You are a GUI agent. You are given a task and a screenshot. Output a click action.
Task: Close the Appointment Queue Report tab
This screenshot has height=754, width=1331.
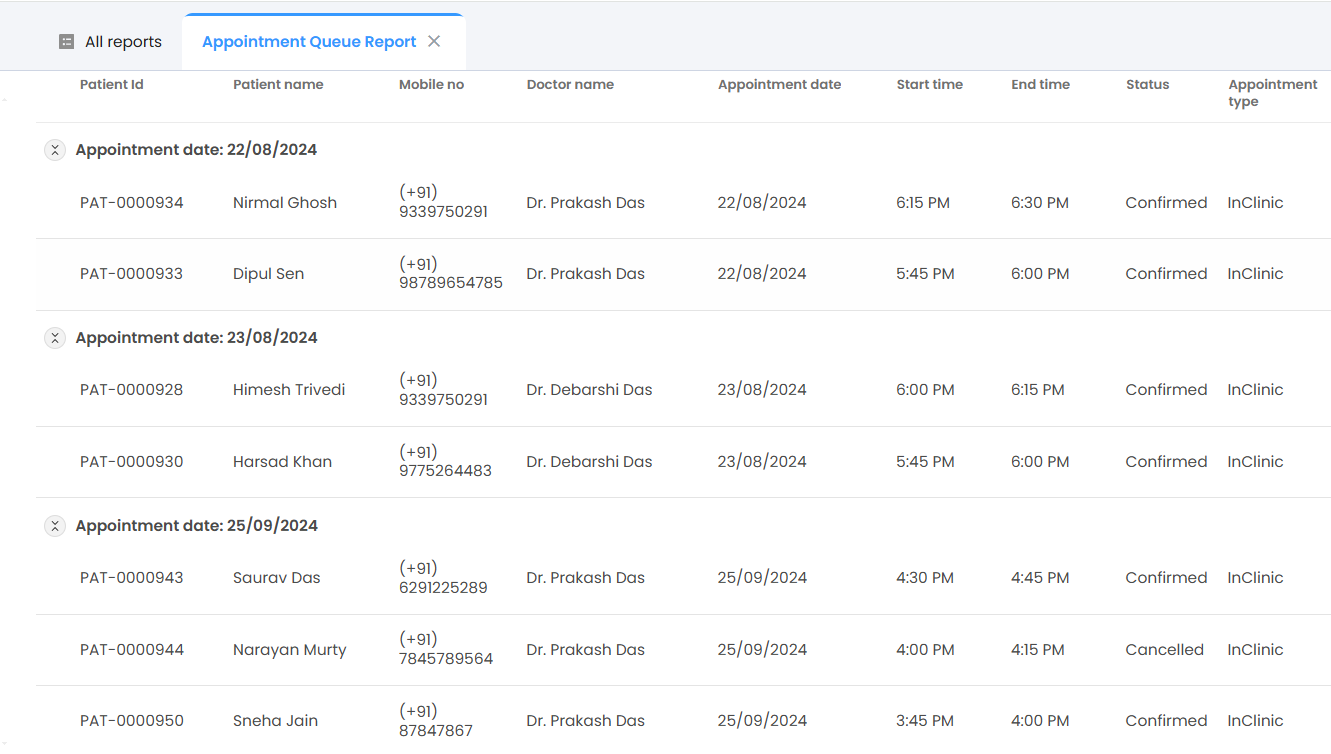(434, 42)
